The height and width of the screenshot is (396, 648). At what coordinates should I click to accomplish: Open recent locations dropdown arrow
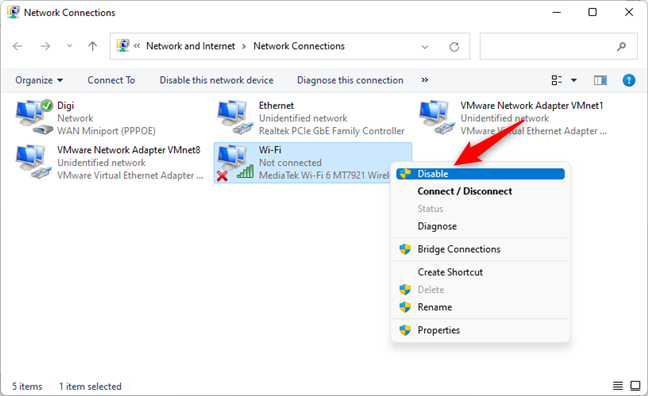(x=69, y=46)
